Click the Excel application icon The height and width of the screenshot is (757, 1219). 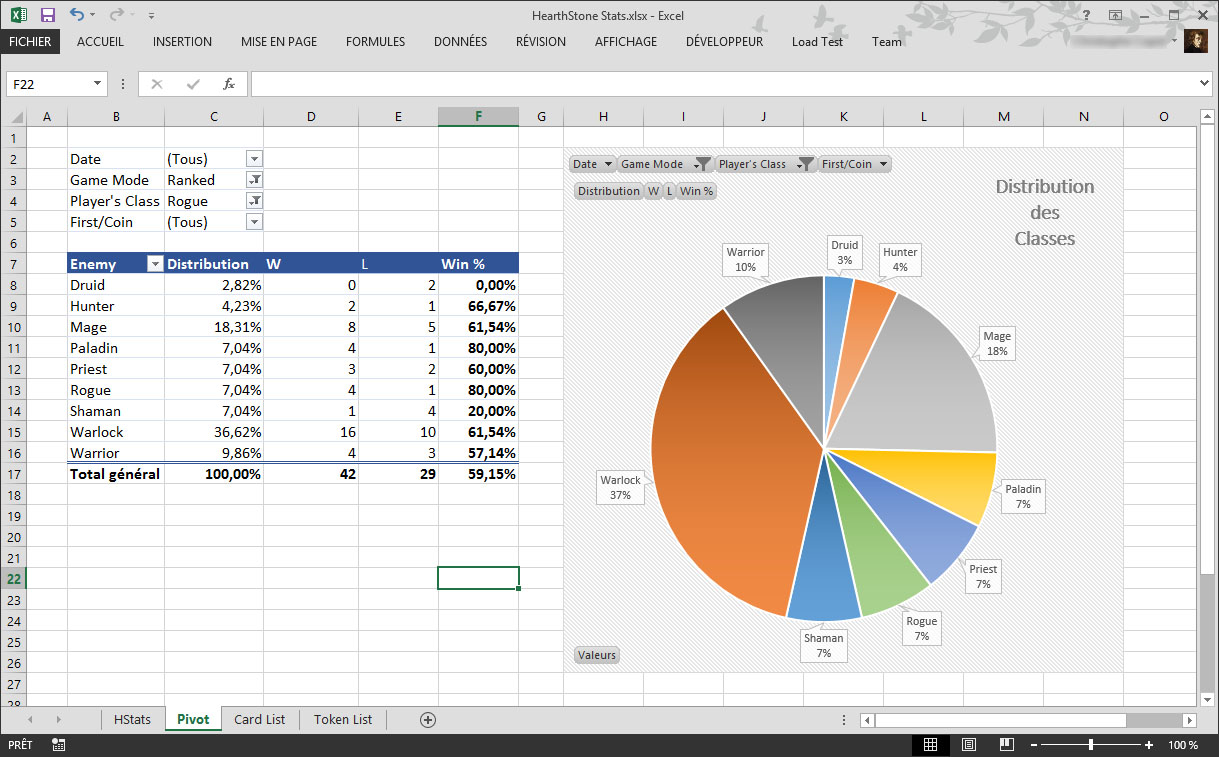click(x=18, y=15)
